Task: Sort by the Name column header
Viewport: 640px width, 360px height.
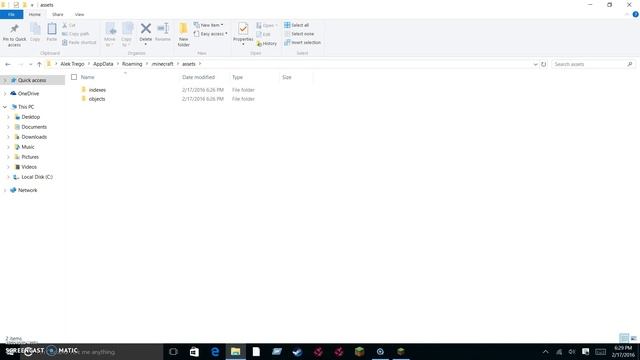Action: click(x=87, y=77)
